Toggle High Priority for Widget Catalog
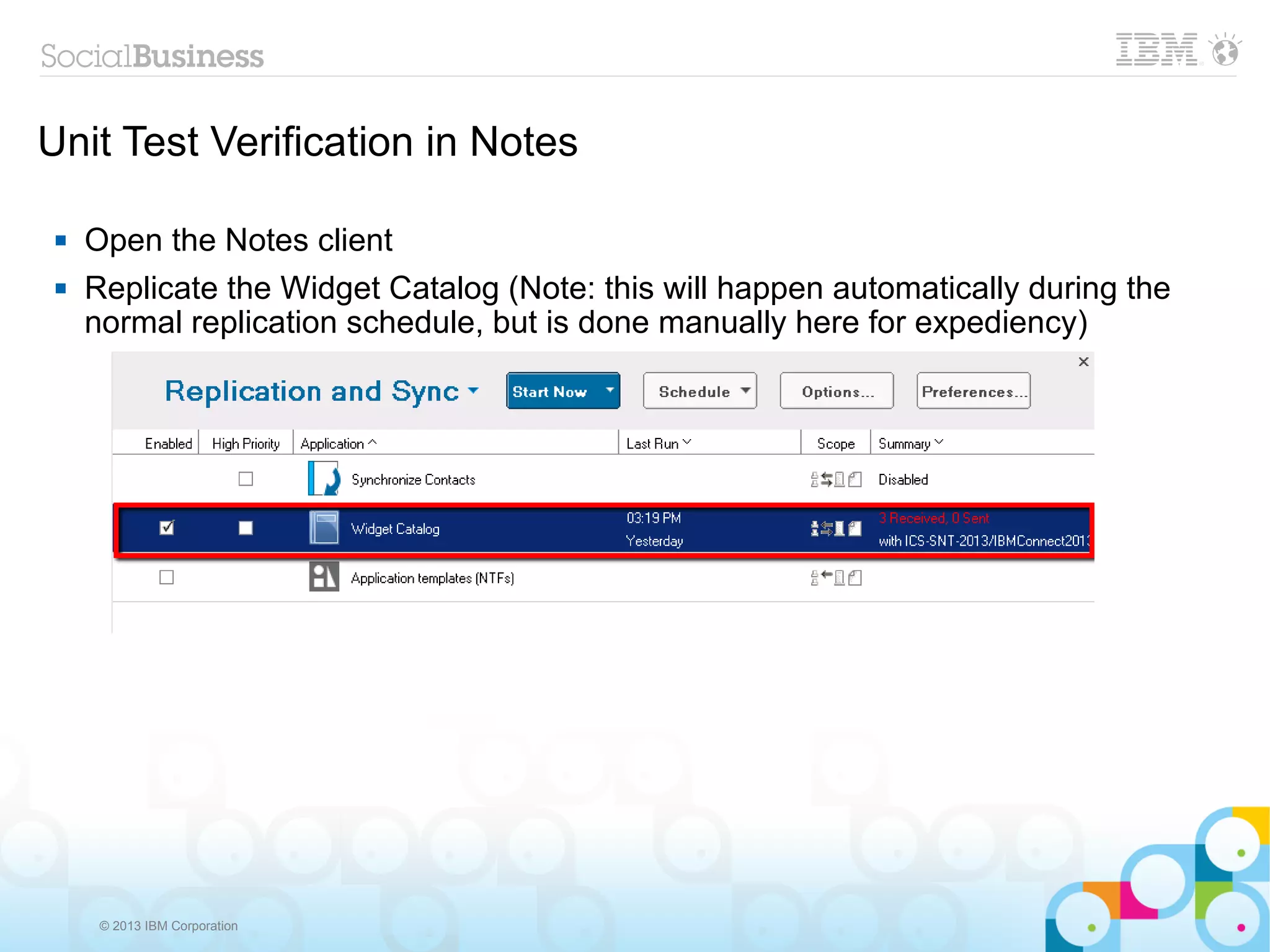Image resolution: width=1270 pixels, height=952 pixels. tap(246, 528)
